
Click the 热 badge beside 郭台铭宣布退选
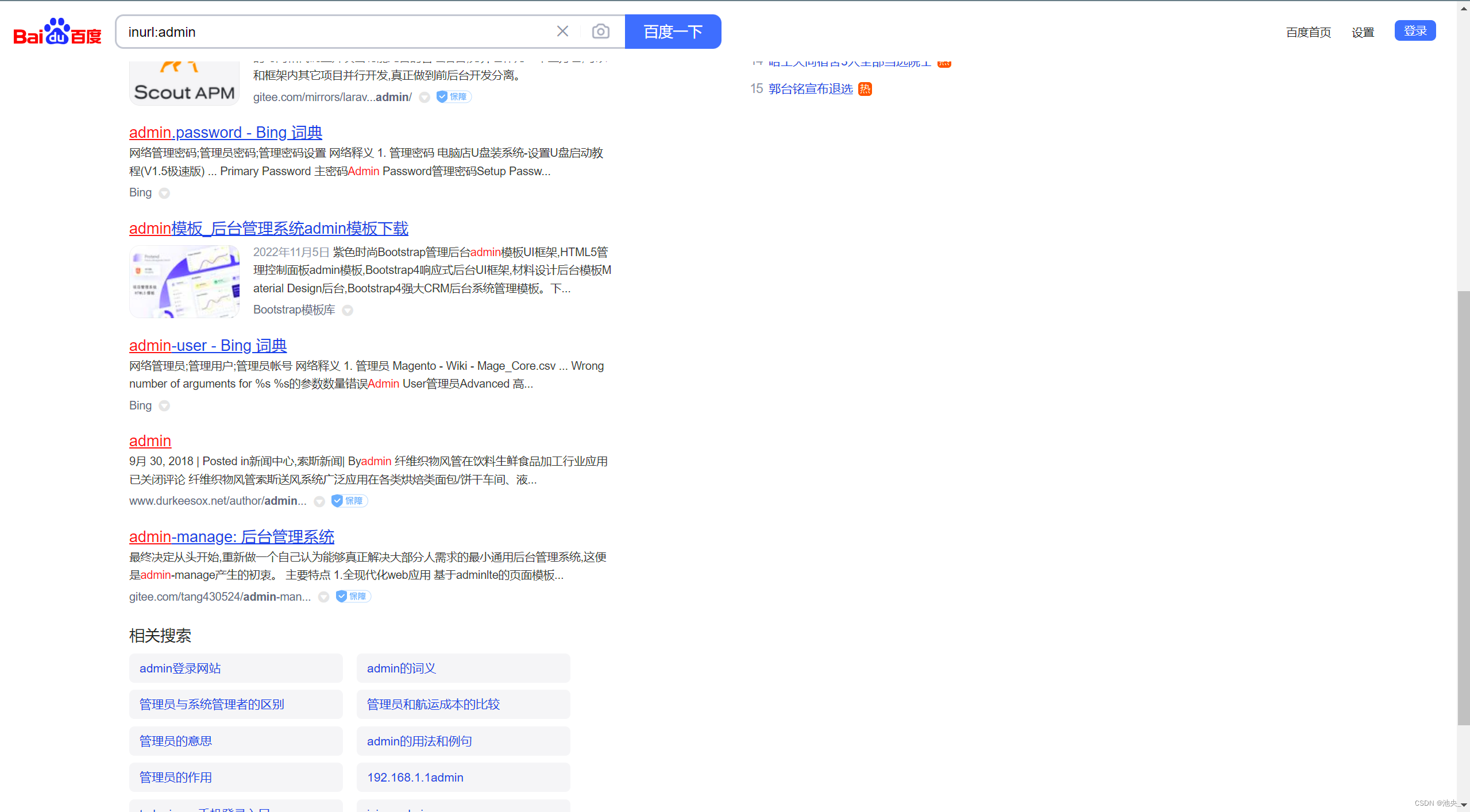point(865,88)
